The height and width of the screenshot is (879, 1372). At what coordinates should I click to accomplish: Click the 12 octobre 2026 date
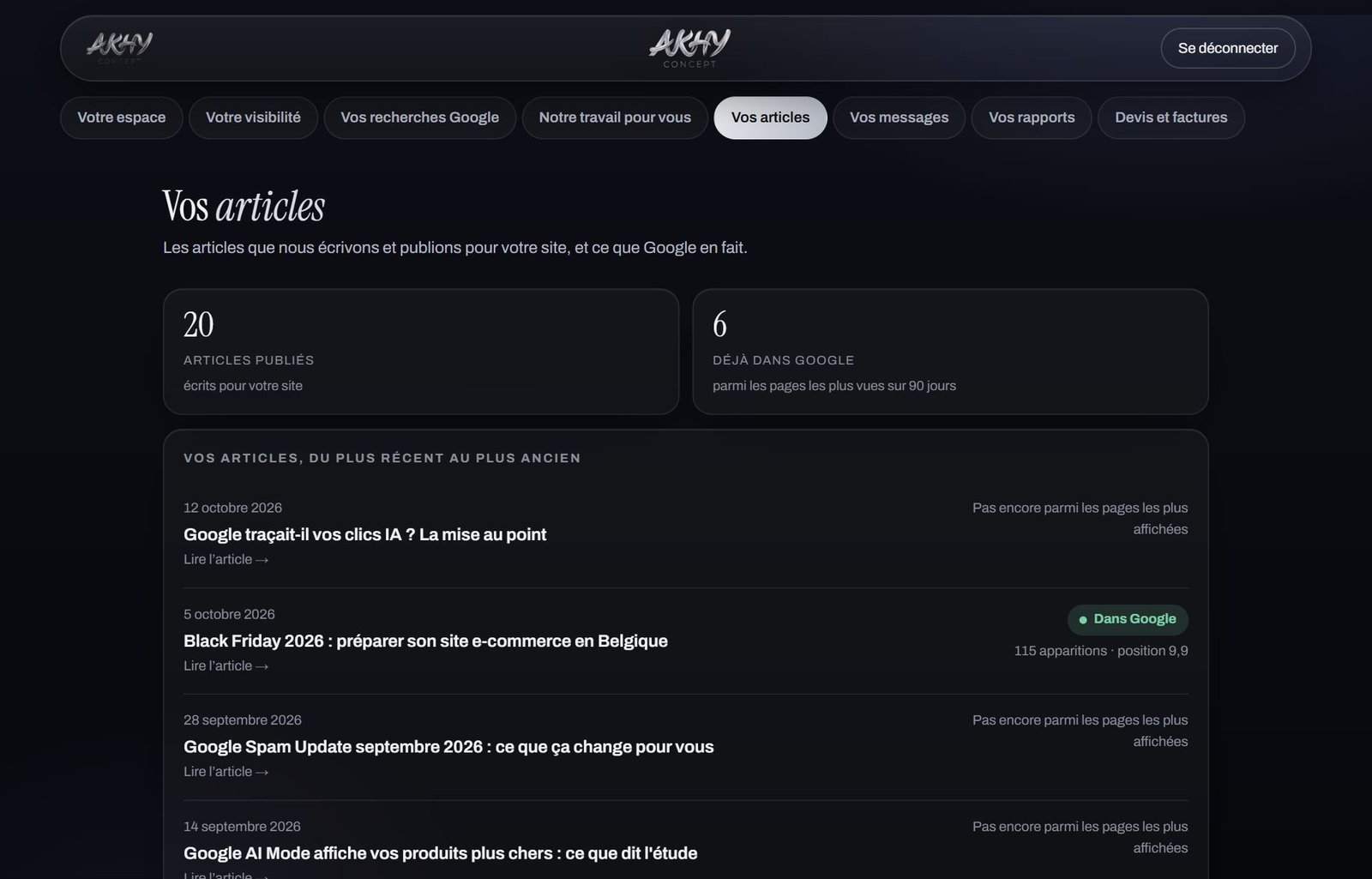(232, 508)
